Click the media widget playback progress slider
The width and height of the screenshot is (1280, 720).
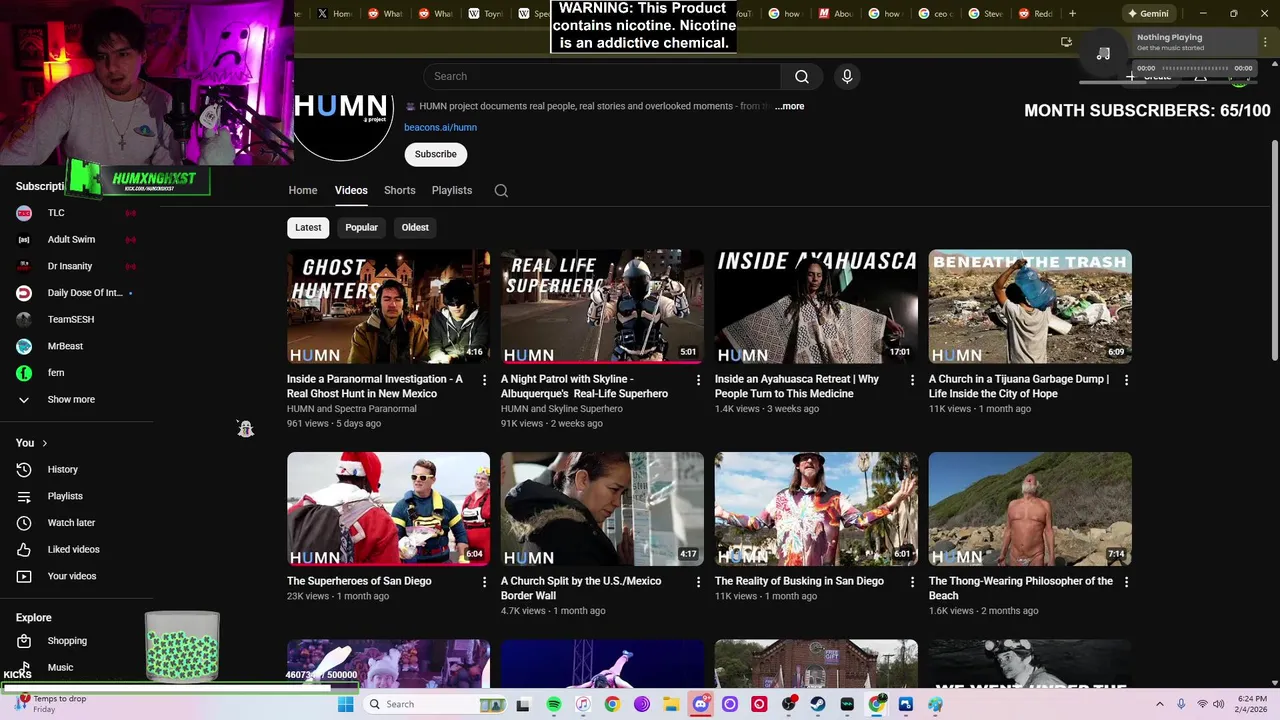point(1194,68)
